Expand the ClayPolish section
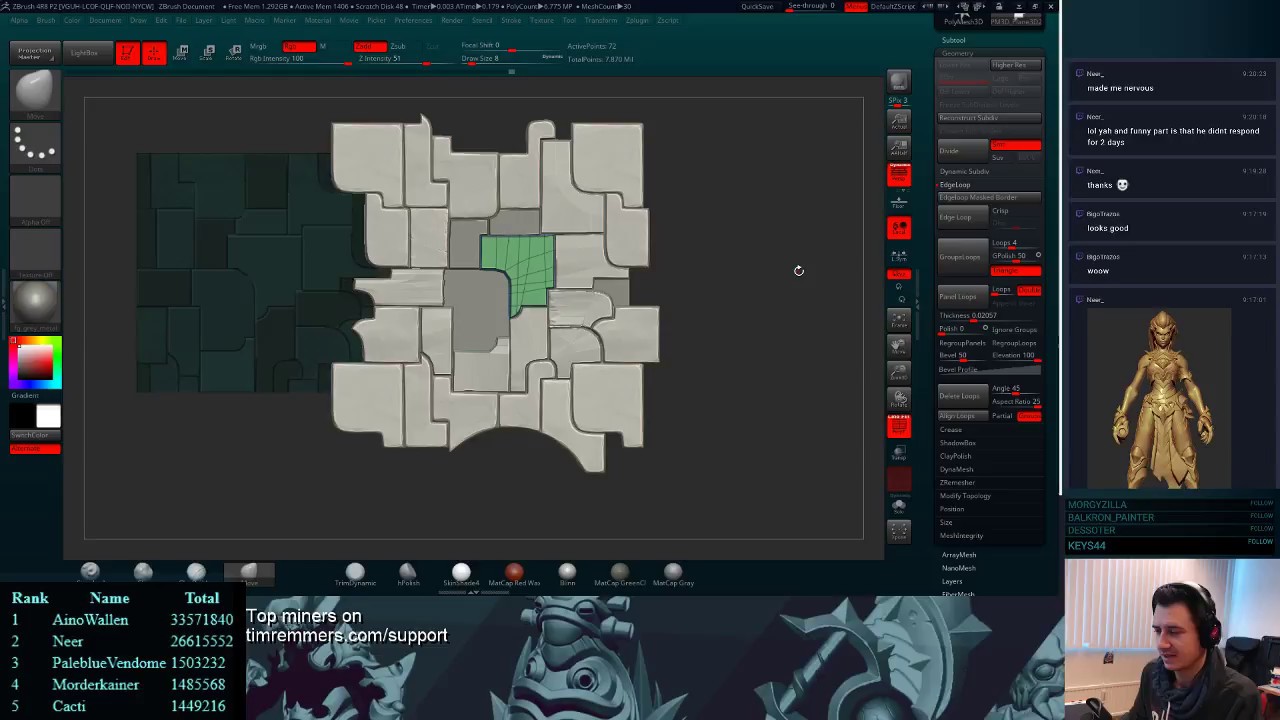The height and width of the screenshot is (720, 1280). coord(955,456)
